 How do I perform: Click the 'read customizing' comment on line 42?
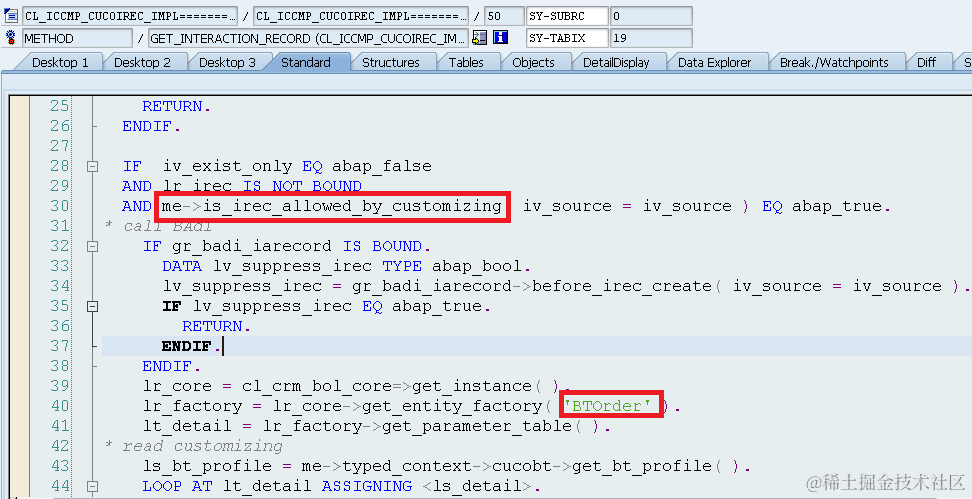202,446
